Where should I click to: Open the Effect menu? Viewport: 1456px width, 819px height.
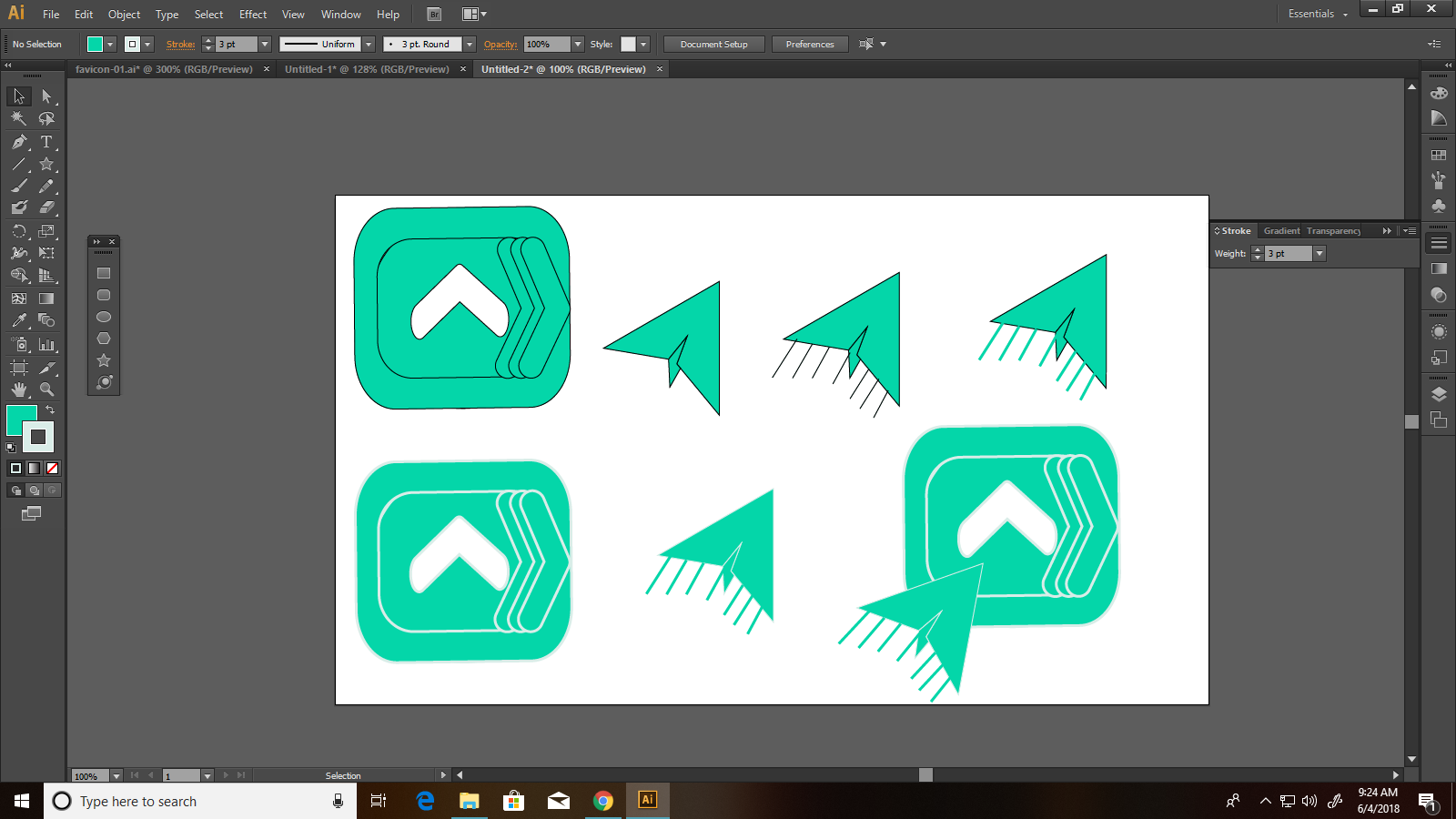click(253, 15)
